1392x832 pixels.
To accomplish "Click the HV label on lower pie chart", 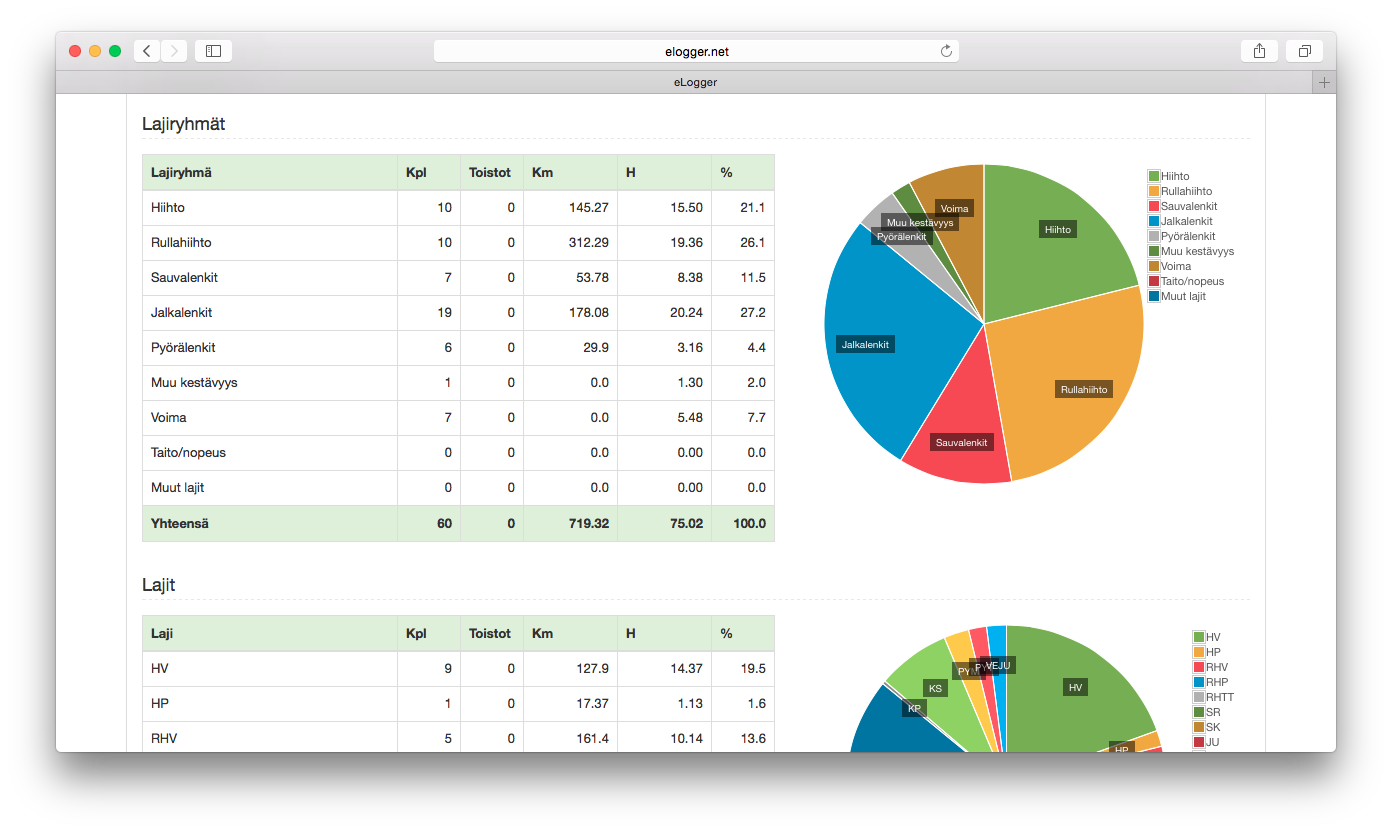I will click(1075, 688).
